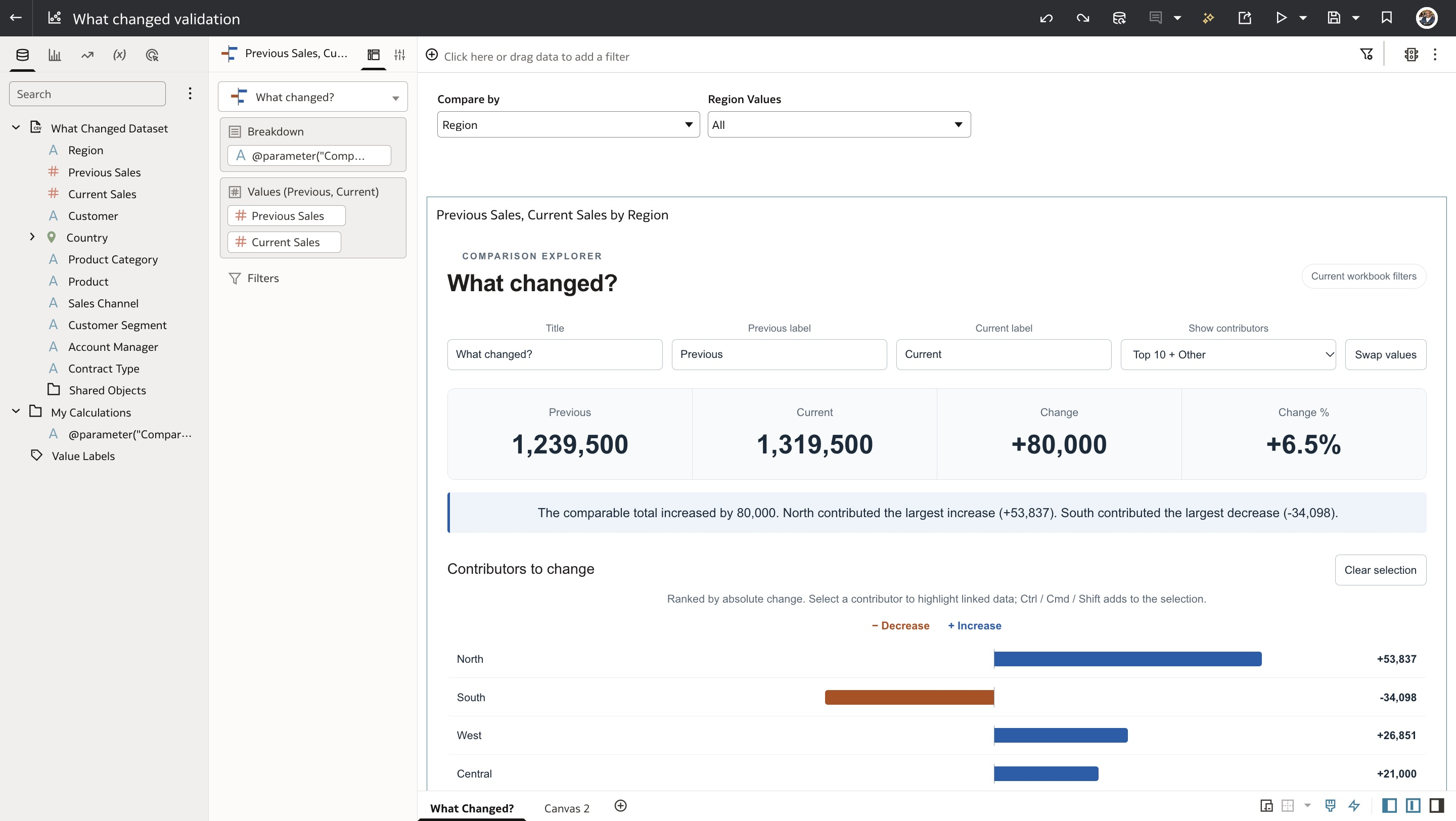Open the Analytics trend line icon
This screenshot has width=1456, height=821.
87,55
